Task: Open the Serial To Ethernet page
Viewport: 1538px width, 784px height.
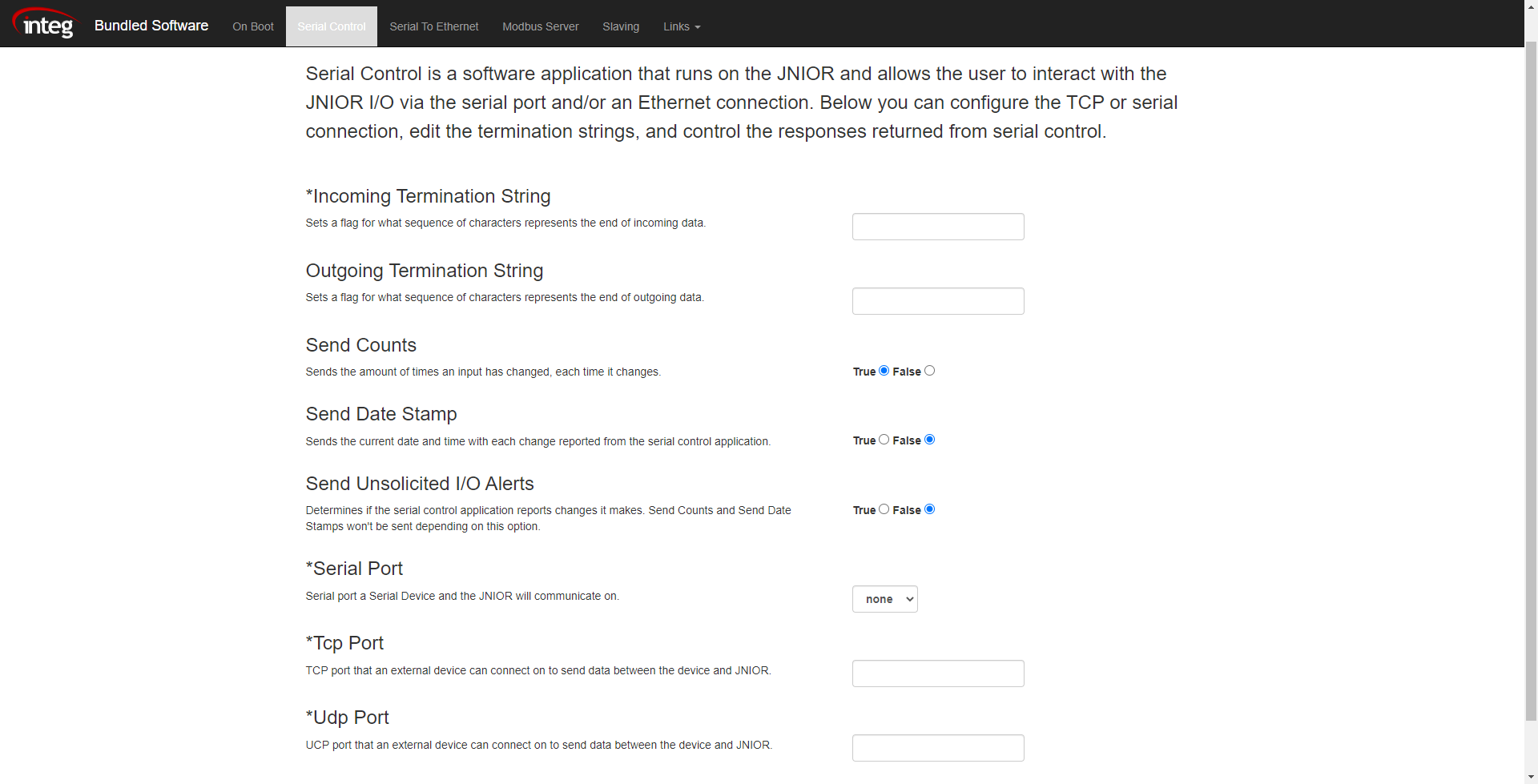Action: pyautogui.click(x=433, y=26)
